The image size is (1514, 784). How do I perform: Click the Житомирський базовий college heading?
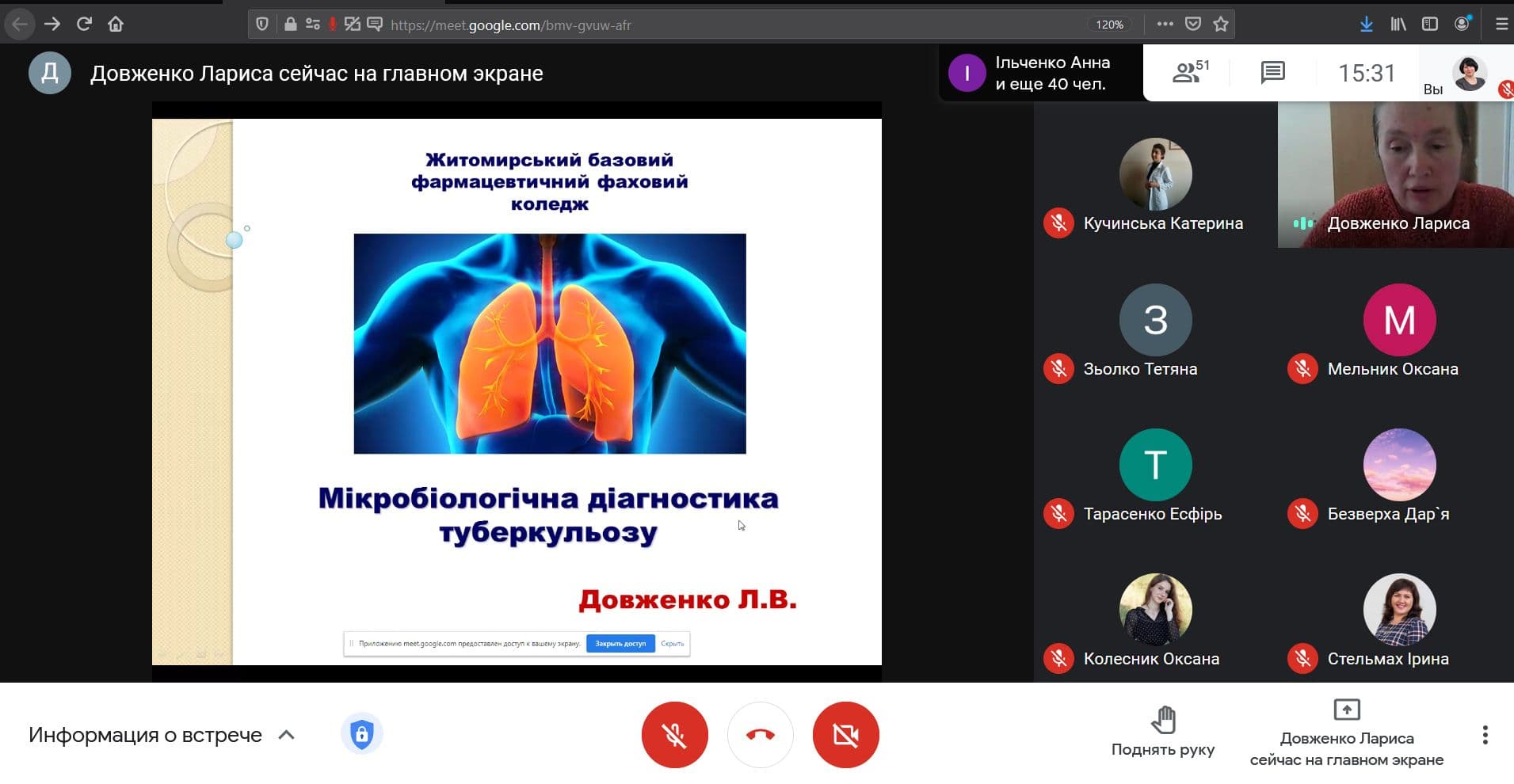pos(549,181)
